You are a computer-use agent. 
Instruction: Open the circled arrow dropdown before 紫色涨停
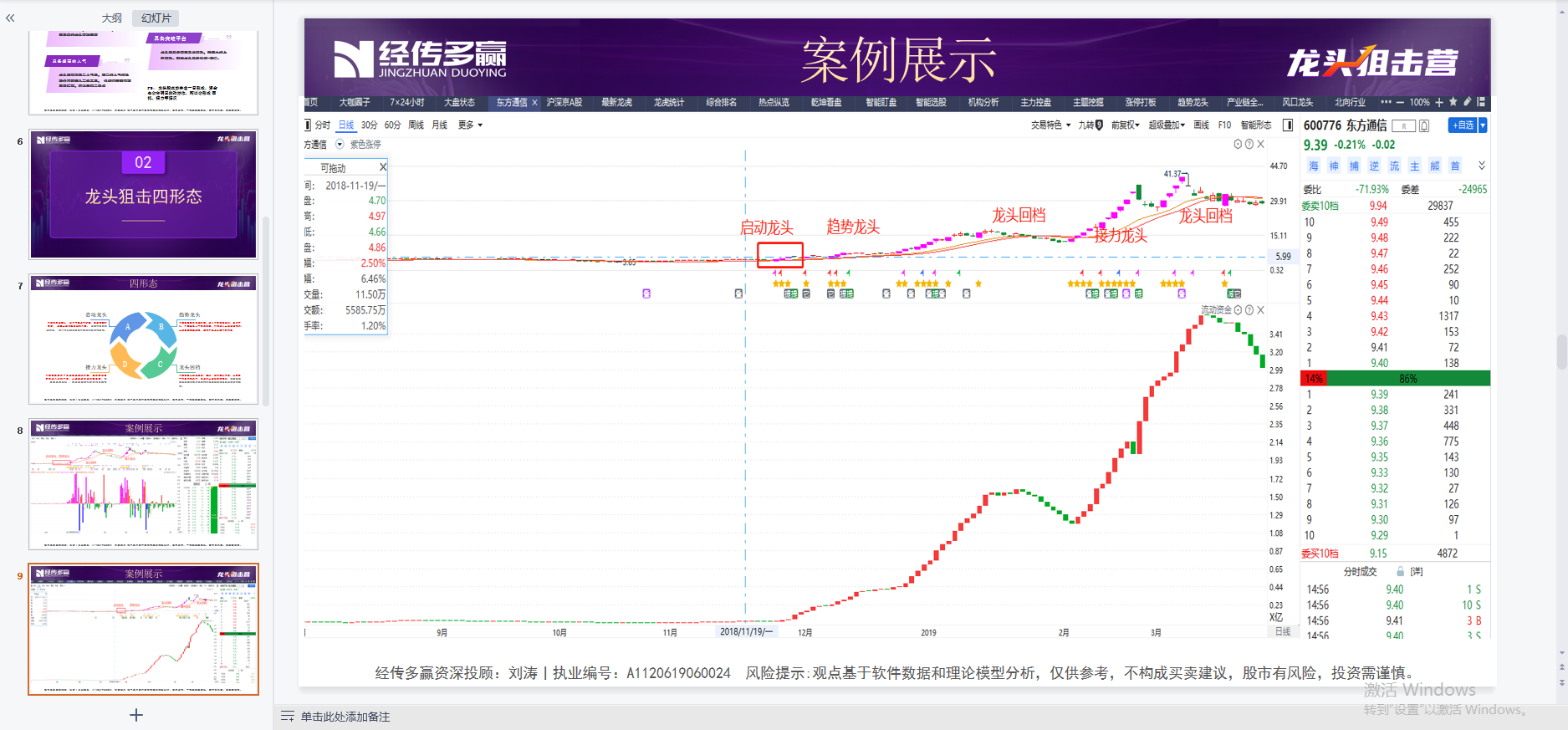340,145
